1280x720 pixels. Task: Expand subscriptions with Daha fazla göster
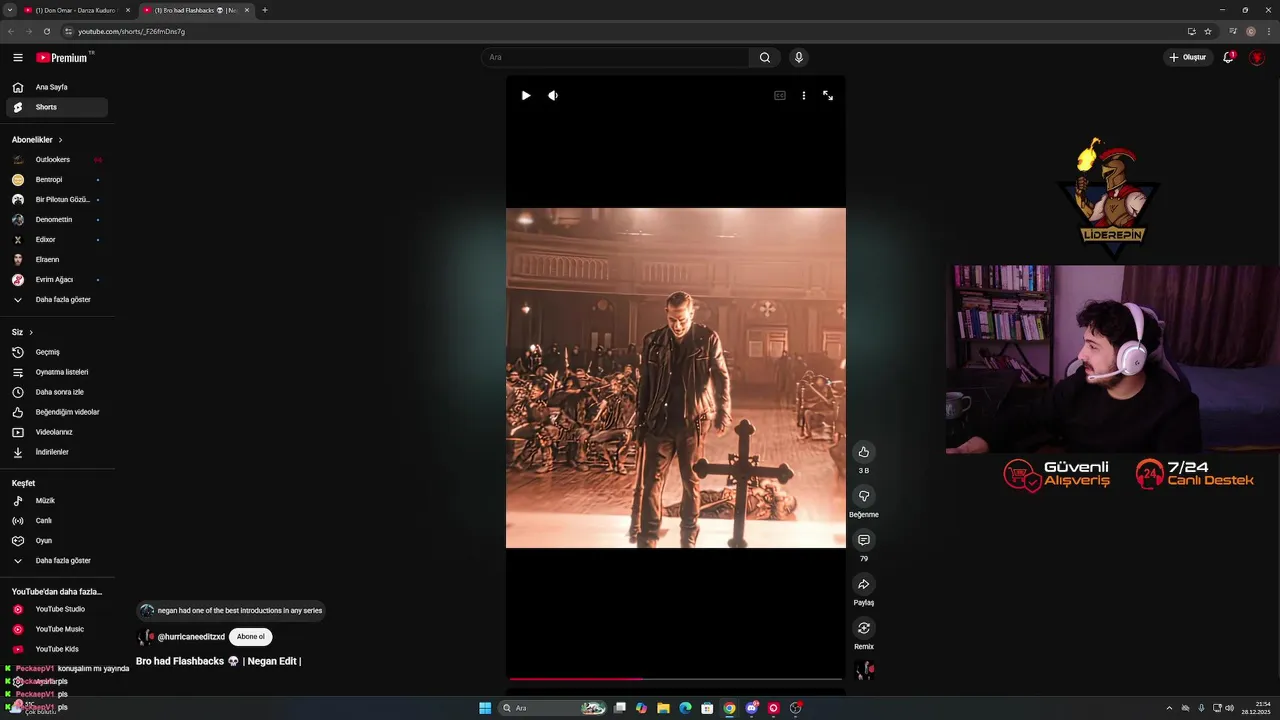(57, 300)
